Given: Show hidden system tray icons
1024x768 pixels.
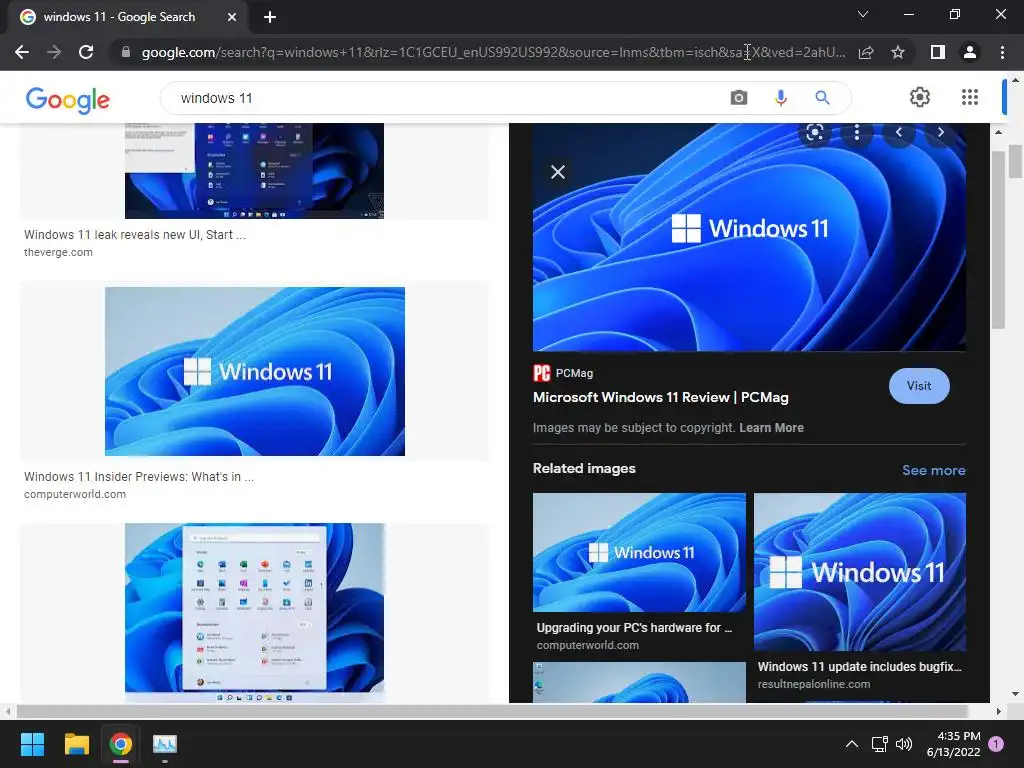Looking at the screenshot, I should click(x=852, y=744).
